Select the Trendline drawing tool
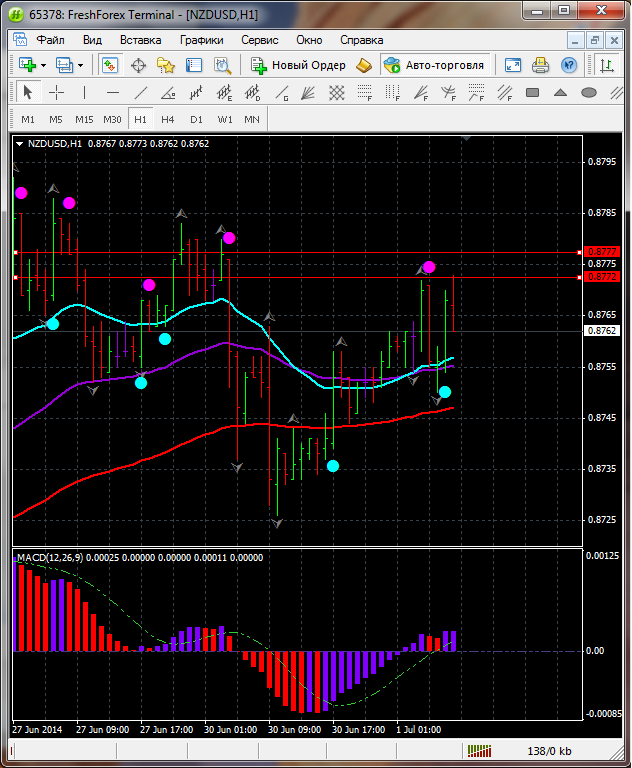The height and width of the screenshot is (768, 632). coord(141,93)
